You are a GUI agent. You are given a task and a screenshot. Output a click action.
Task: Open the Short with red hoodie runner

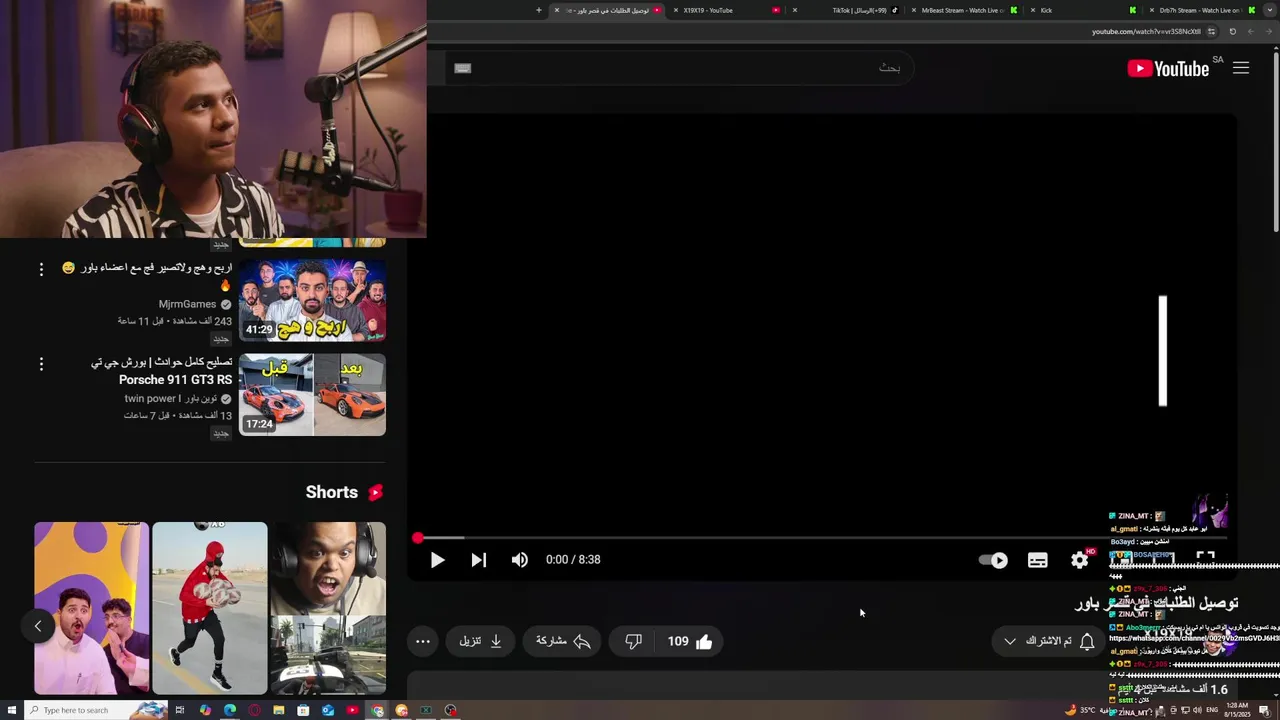[x=209, y=608]
